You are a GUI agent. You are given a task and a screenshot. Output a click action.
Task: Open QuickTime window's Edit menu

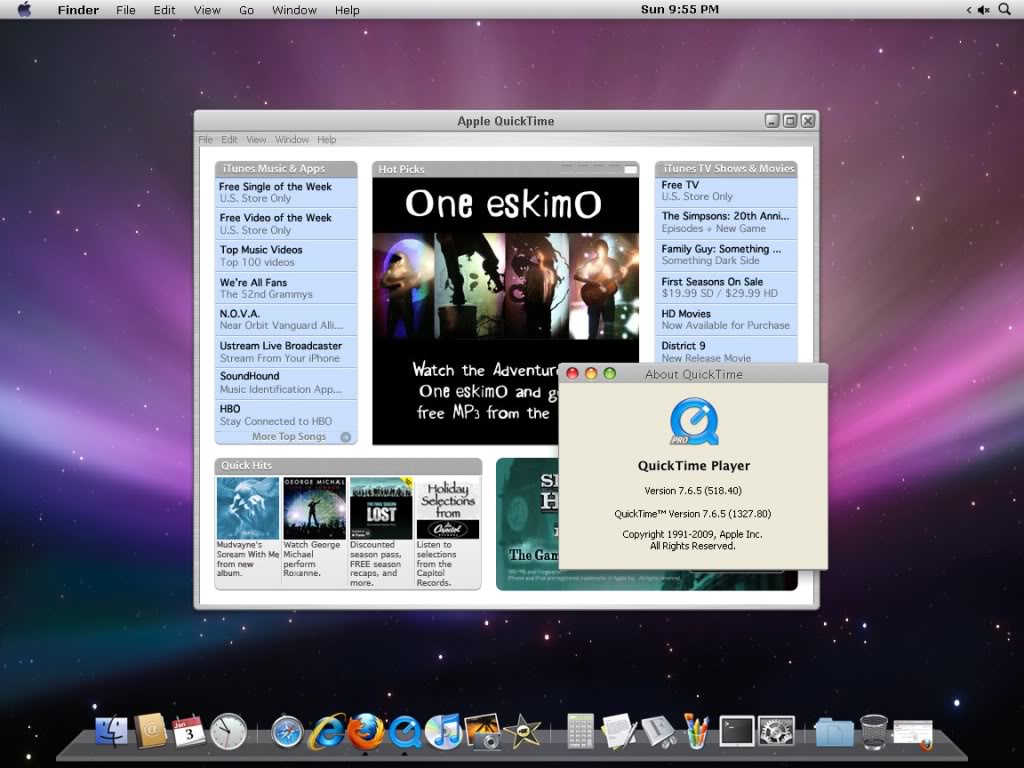pos(229,140)
